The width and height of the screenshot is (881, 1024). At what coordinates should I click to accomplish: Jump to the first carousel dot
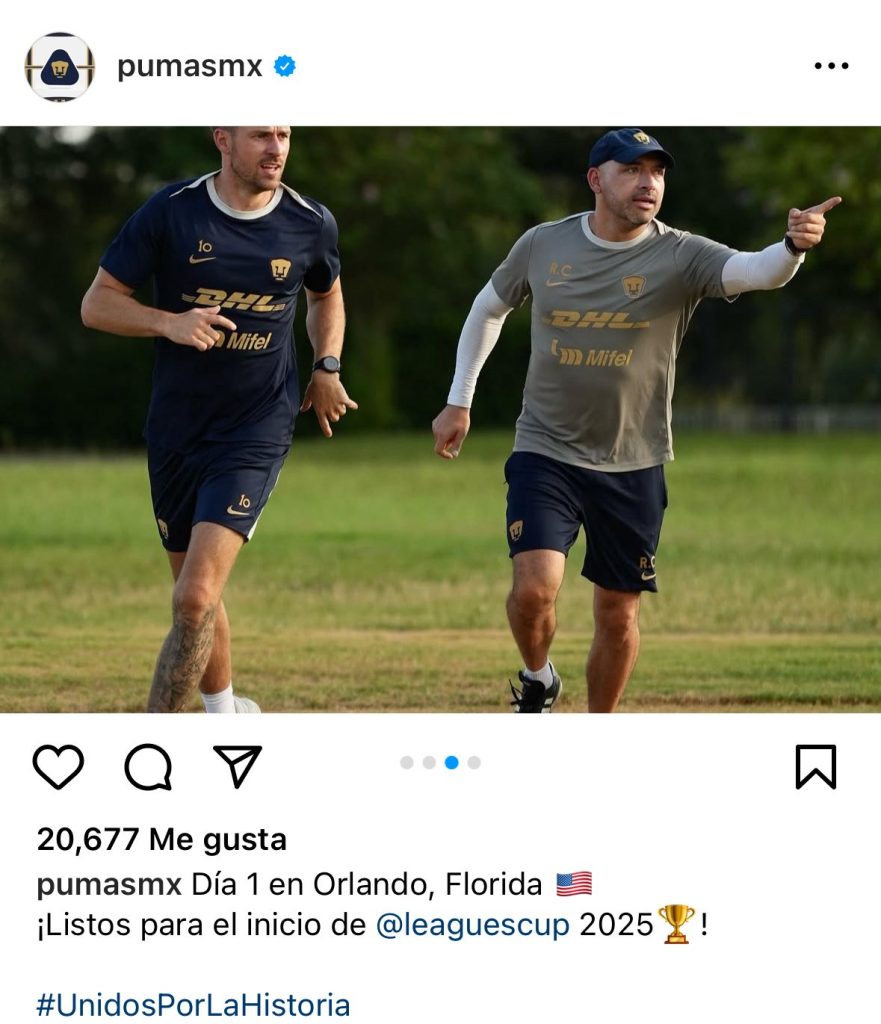[407, 763]
